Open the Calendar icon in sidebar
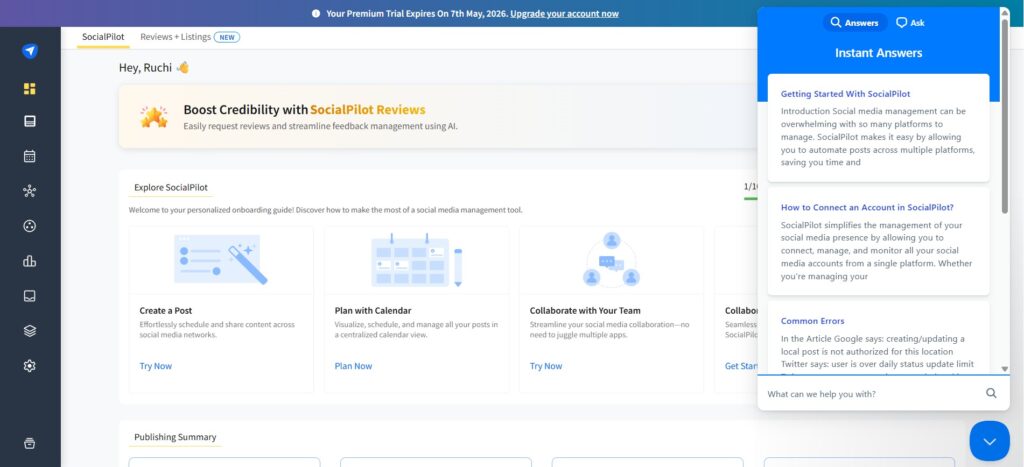The height and width of the screenshot is (467, 1024). (29, 156)
